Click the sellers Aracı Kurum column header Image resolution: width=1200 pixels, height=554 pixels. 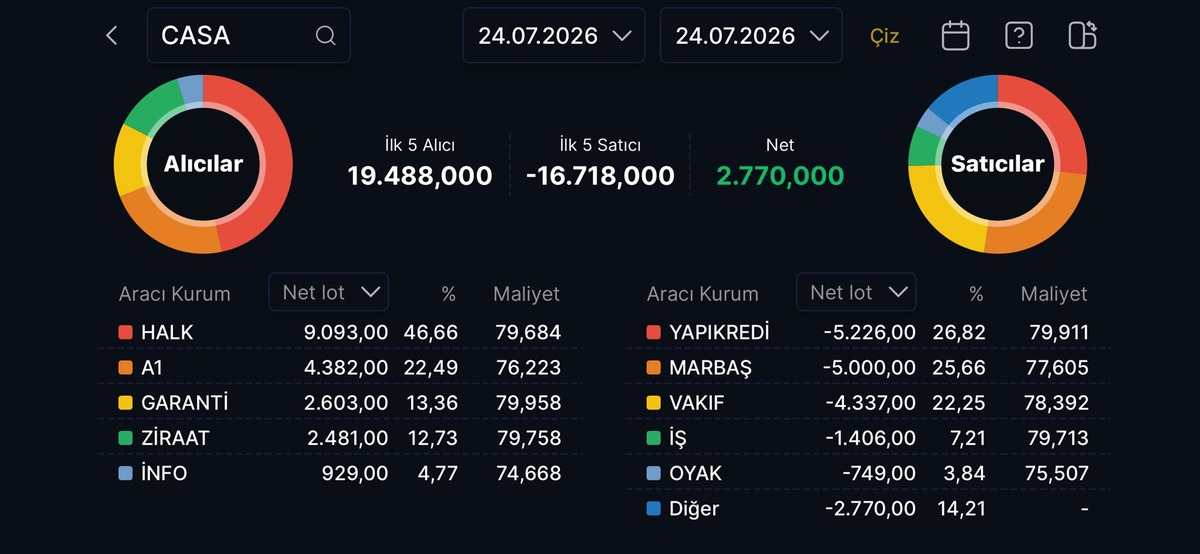pos(702,294)
